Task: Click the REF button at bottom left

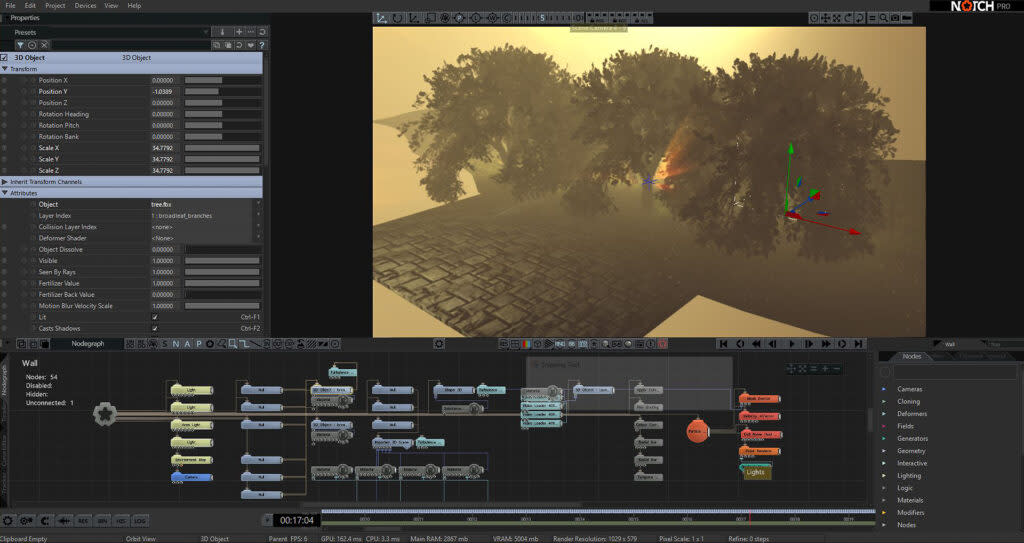Action: (x=84, y=521)
